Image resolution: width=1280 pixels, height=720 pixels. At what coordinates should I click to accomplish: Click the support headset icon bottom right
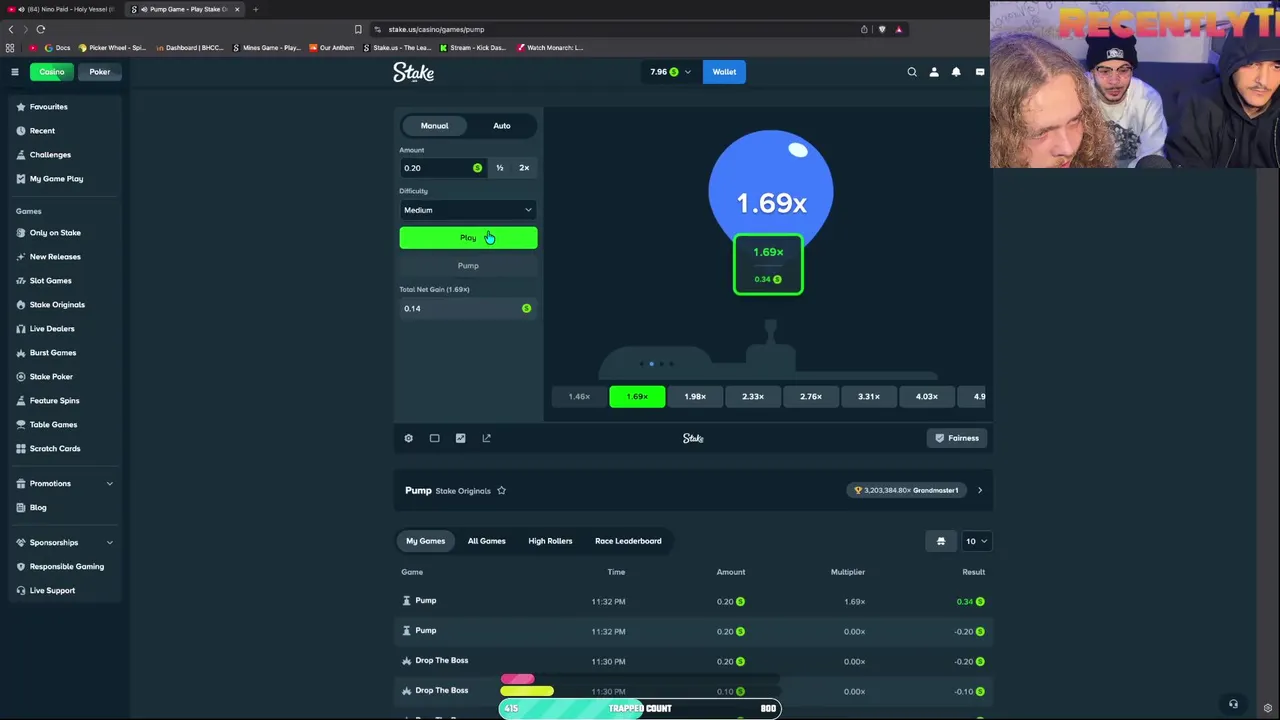(x=1233, y=704)
